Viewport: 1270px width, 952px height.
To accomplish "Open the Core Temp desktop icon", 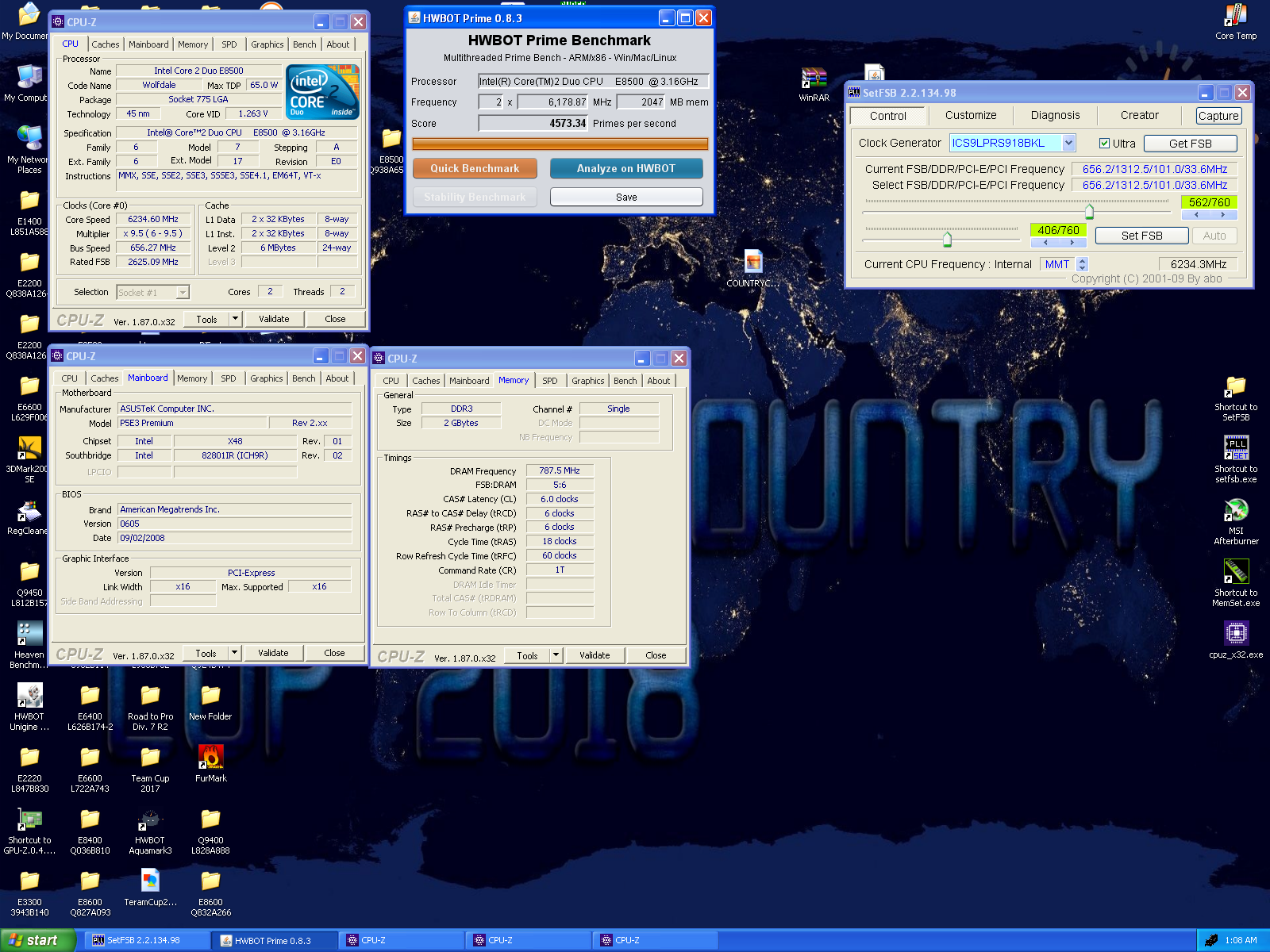I will [1235, 21].
